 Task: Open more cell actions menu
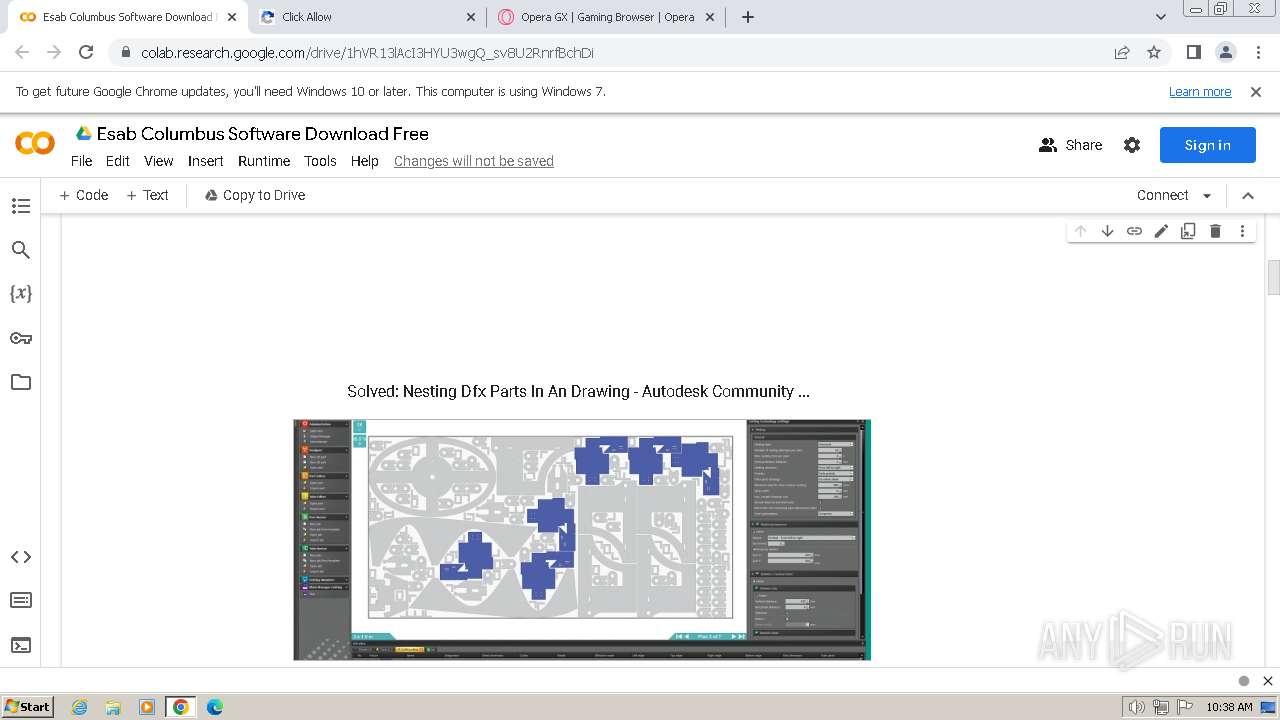(x=1242, y=231)
